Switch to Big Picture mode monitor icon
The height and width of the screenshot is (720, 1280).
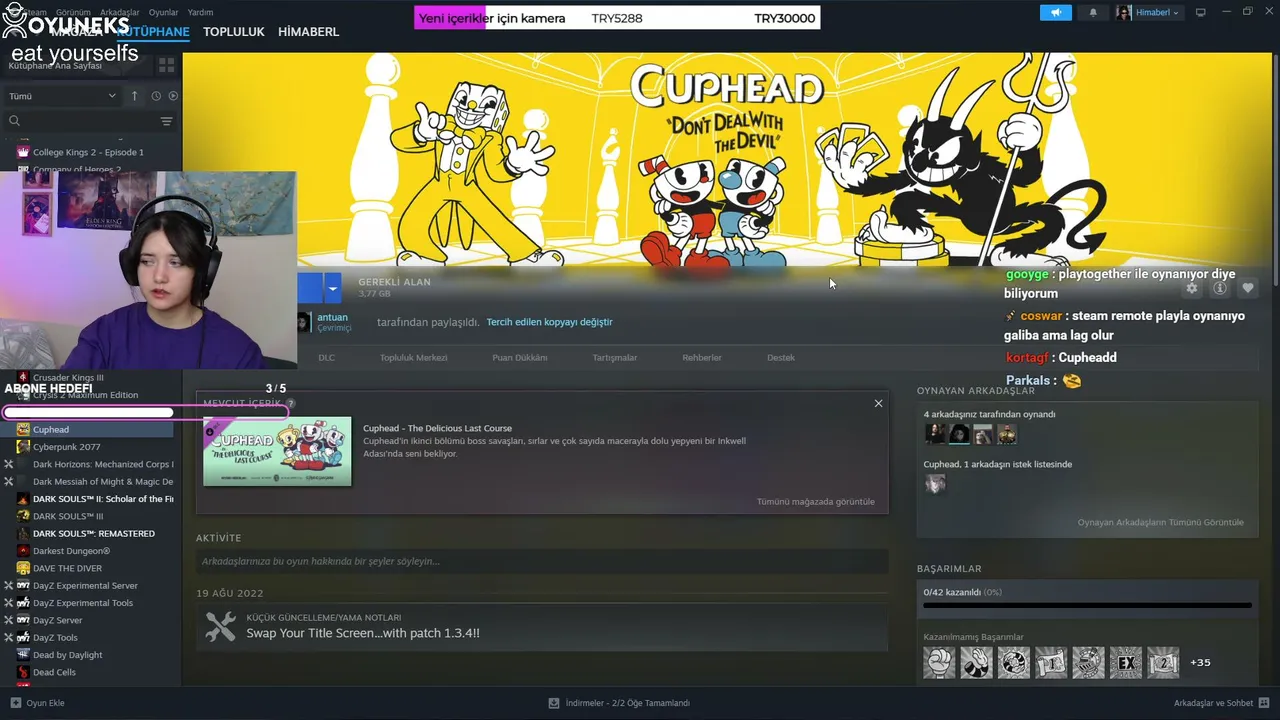click(x=1201, y=12)
